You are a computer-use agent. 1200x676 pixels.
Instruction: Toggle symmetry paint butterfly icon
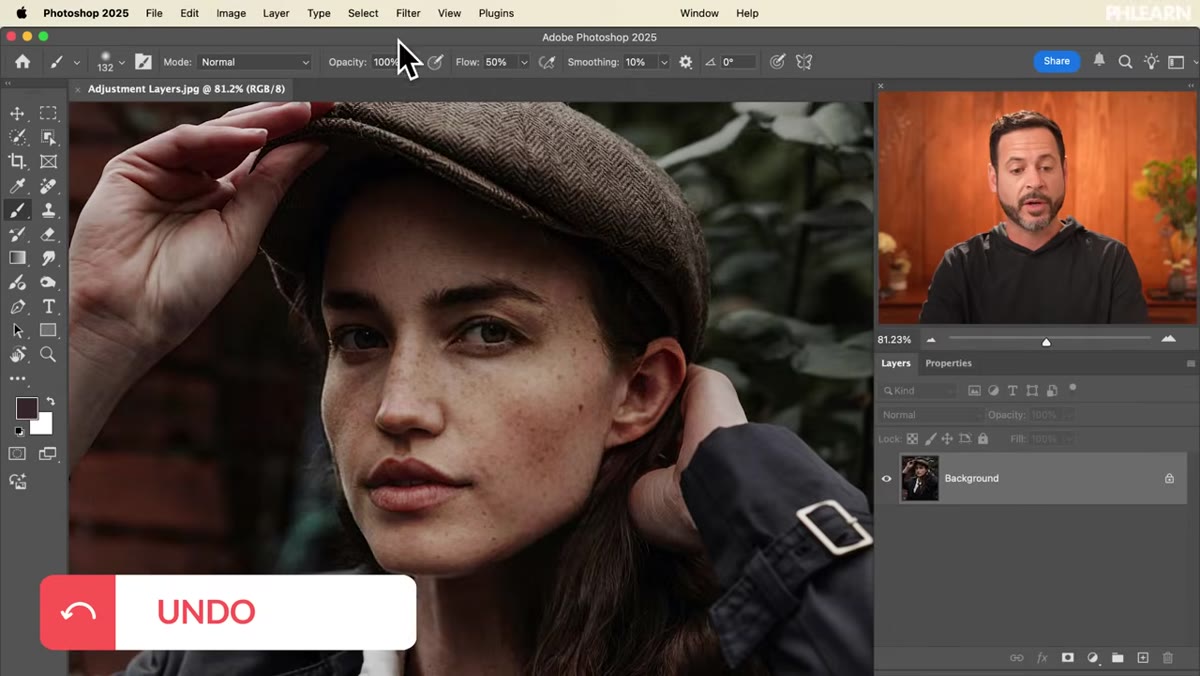(803, 62)
